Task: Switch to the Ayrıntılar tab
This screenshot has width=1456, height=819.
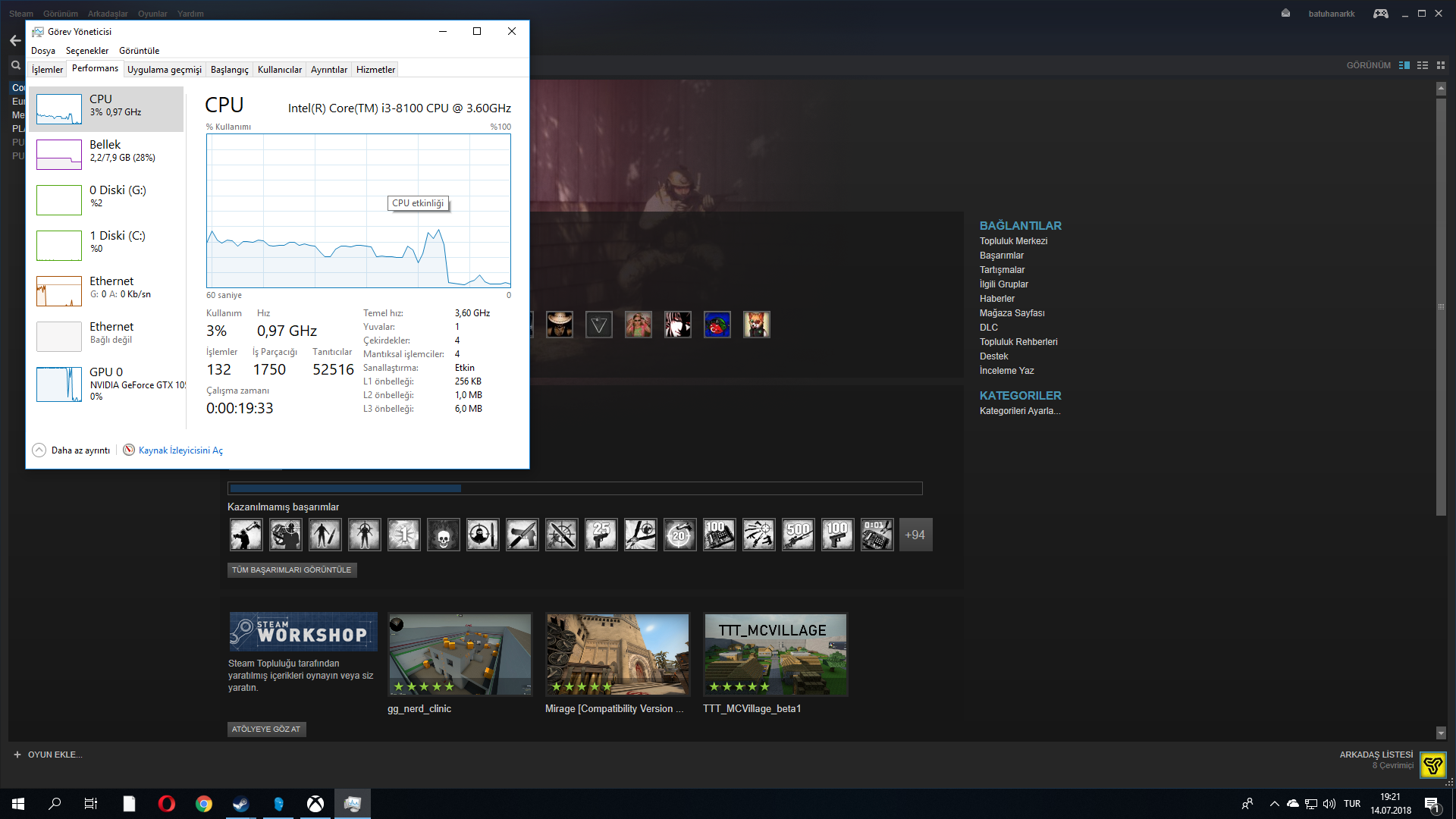Action: point(329,70)
